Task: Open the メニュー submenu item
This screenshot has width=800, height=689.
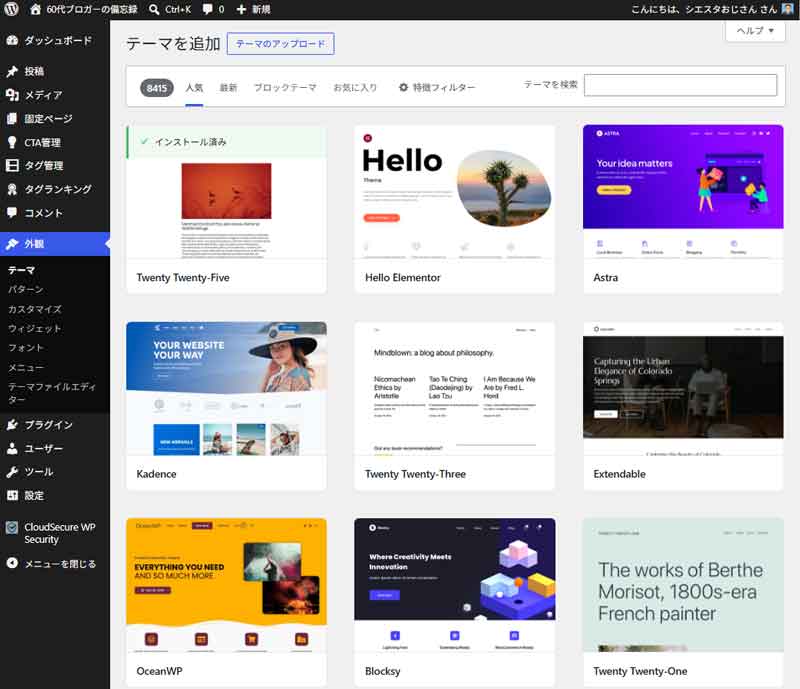Action: pyautogui.click(x=26, y=367)
